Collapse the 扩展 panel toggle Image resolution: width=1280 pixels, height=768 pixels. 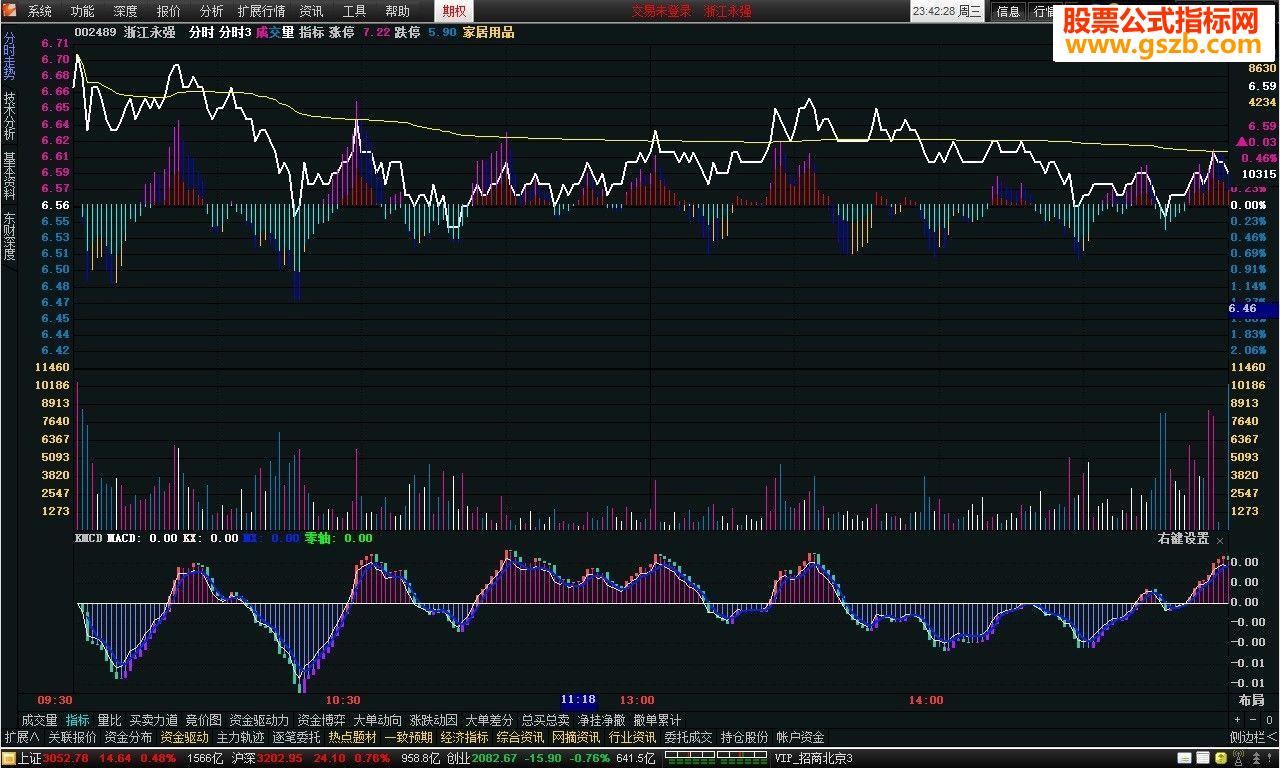point(21,737)
